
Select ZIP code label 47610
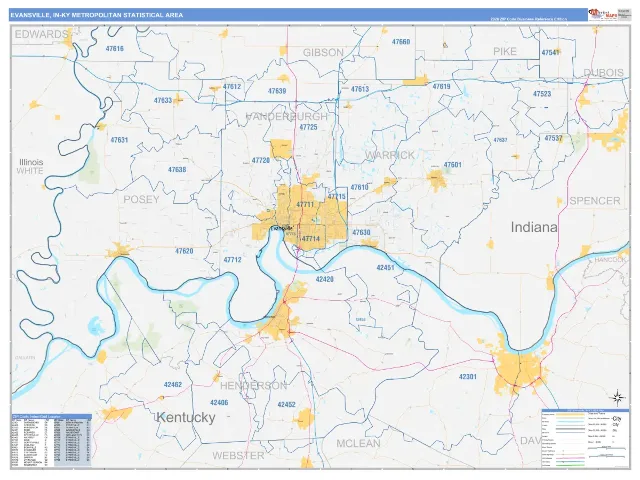coord(359,188)
